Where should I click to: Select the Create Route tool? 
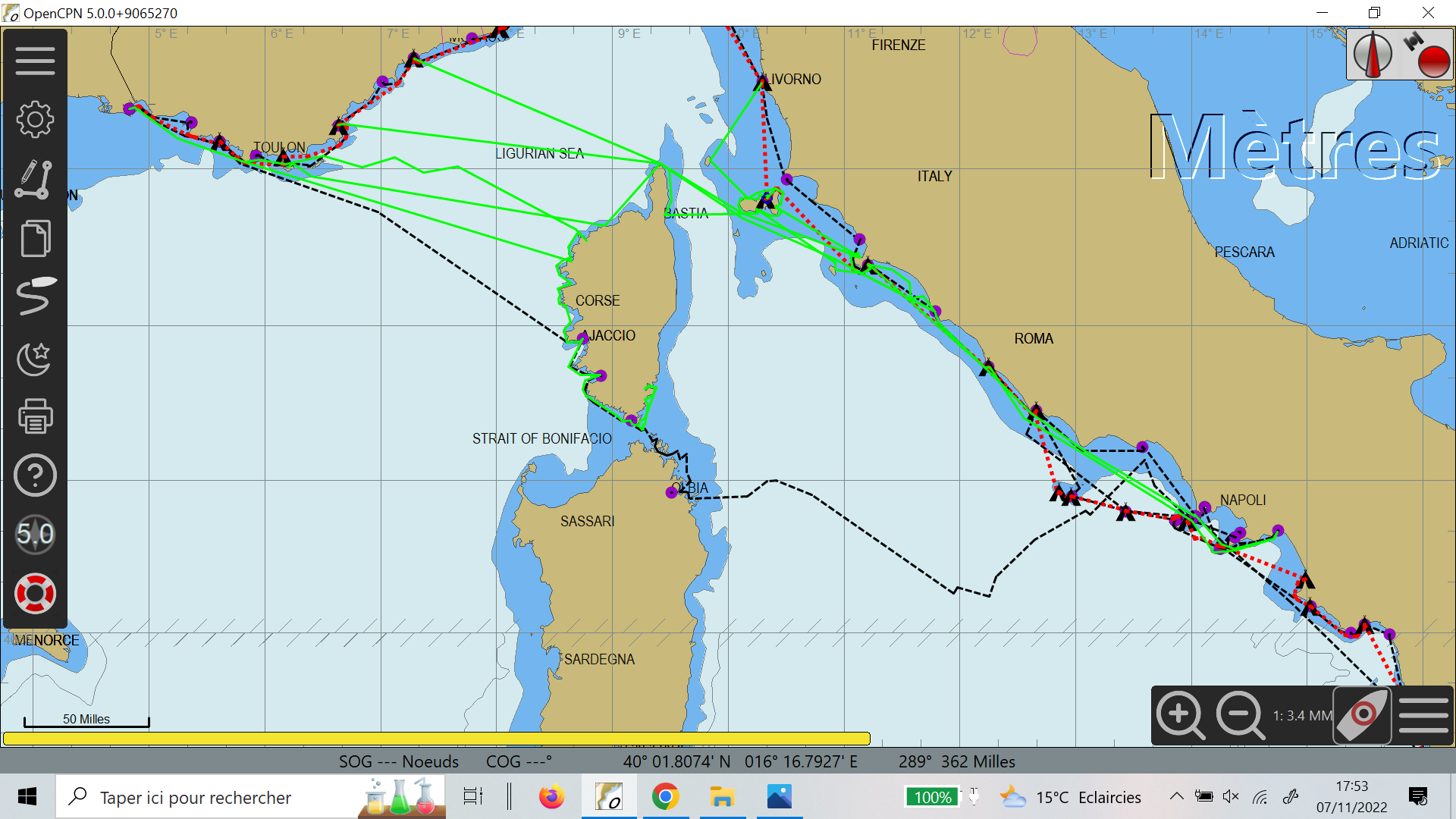pyautogui.click(x=35, y=179)
